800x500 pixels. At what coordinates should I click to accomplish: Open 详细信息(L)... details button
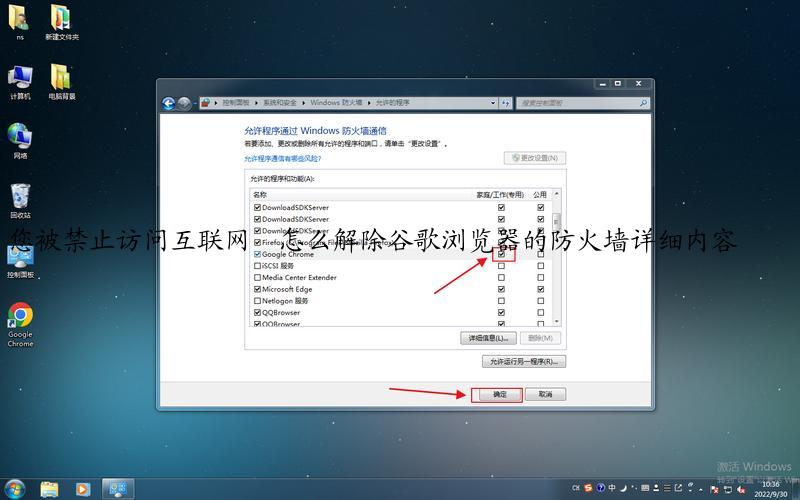click(488, 338)
